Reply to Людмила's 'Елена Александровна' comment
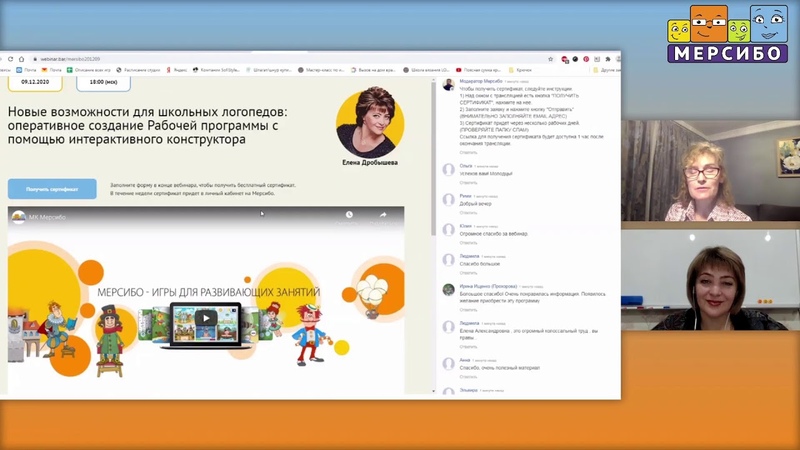Screen dimensions: 800x450 click(x=468, y=347)
